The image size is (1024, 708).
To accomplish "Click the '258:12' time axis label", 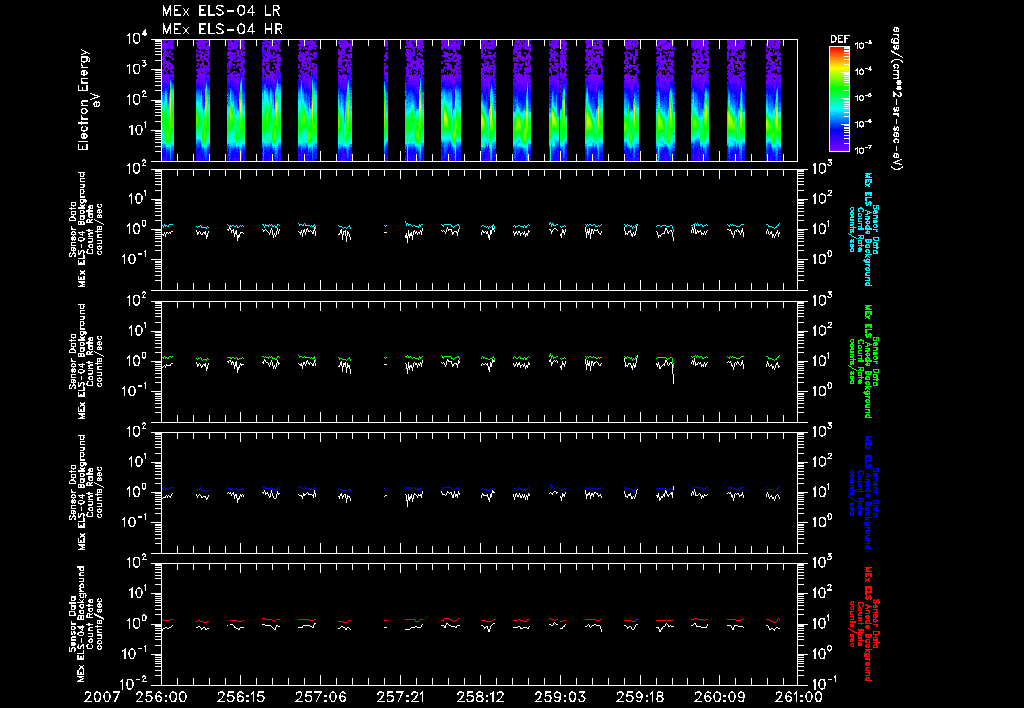I will 479,697.
